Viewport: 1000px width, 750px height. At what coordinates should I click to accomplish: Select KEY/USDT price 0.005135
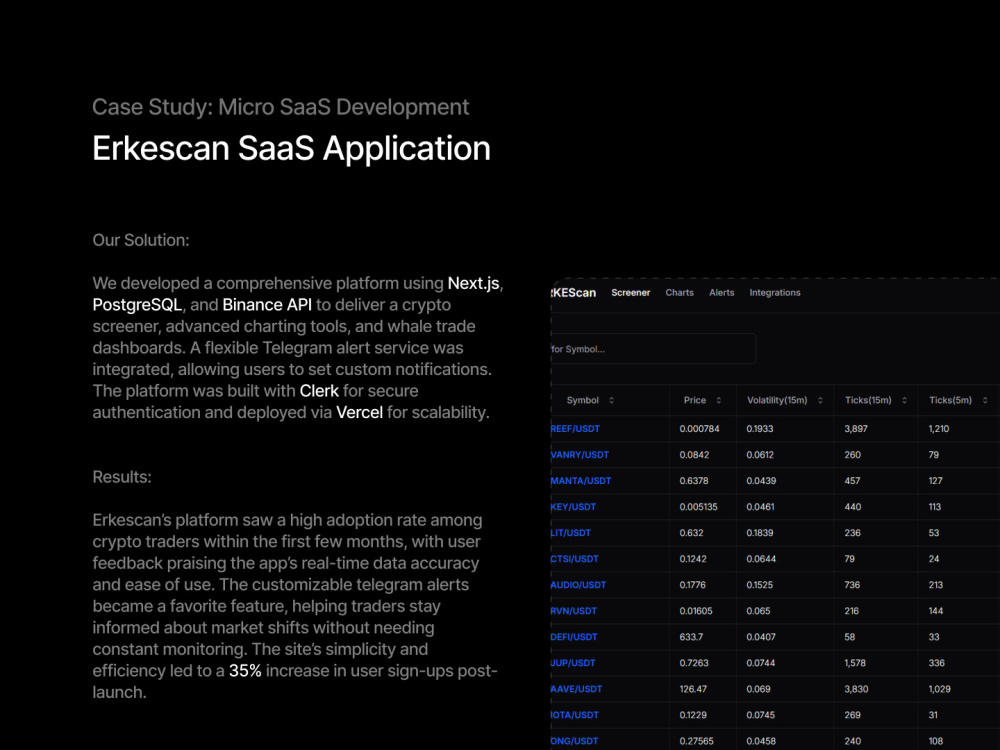click(x=698, y=507)
